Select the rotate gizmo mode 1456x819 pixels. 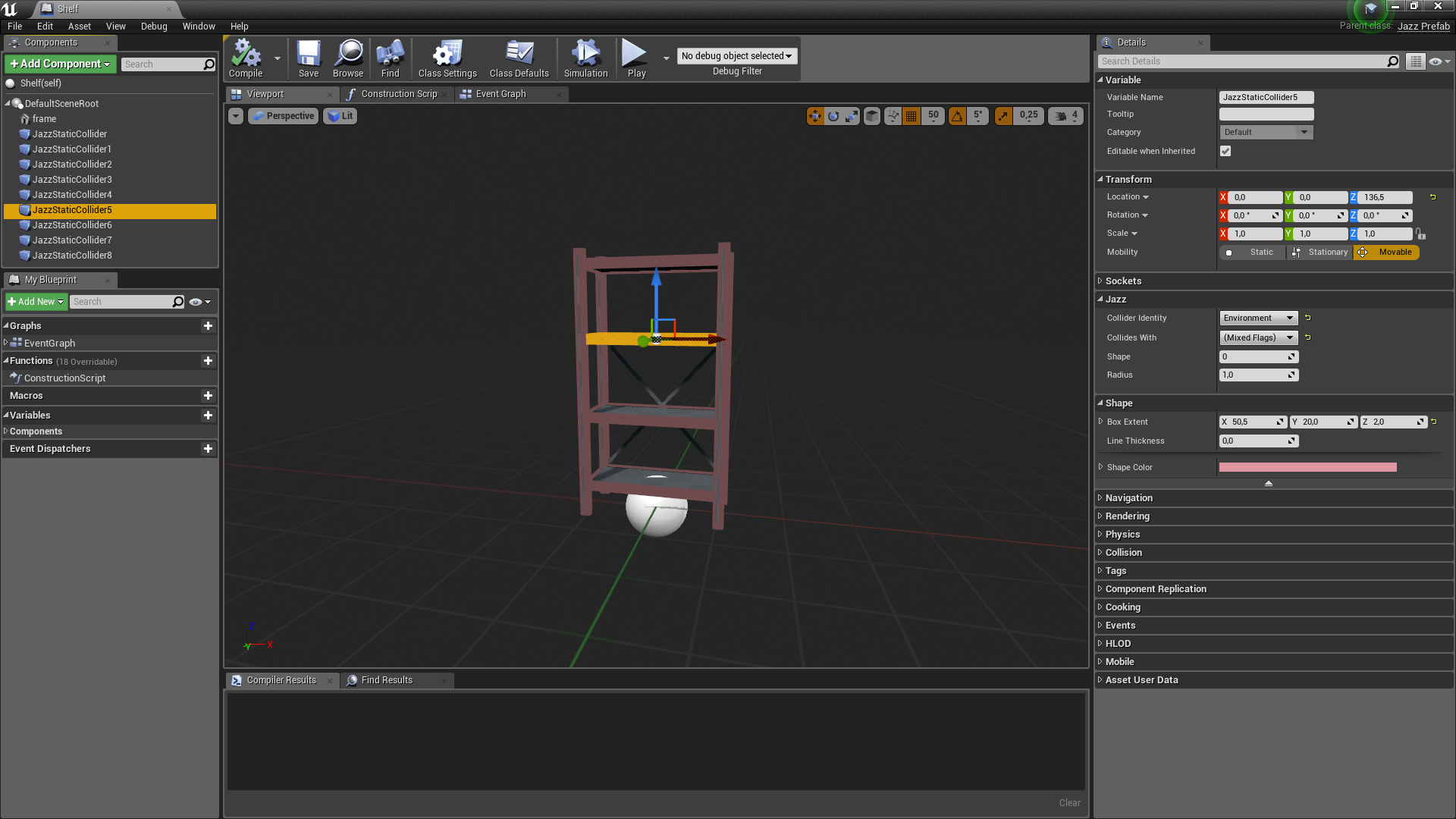[x=833, y=116]
